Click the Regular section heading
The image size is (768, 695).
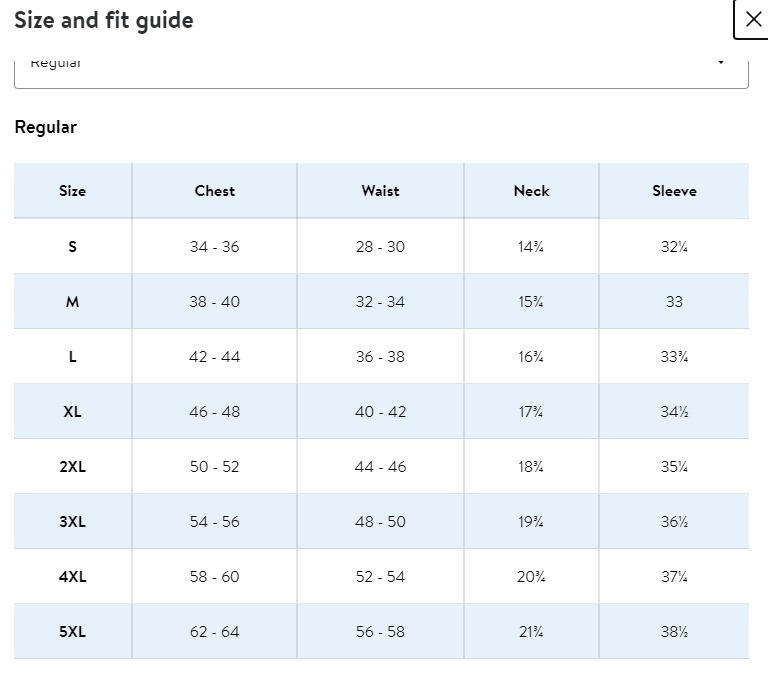pyautogui.click(x=46, y=127)
